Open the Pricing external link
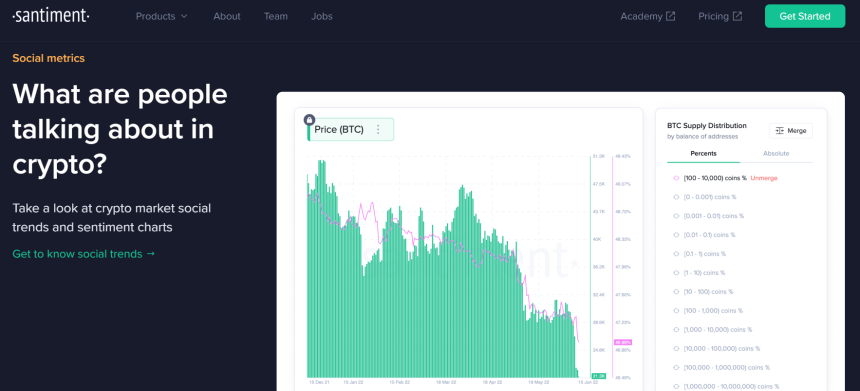Image resolution: width=860 pixels, height=391 pixels. pyautogui.click(x=720, y=16)
